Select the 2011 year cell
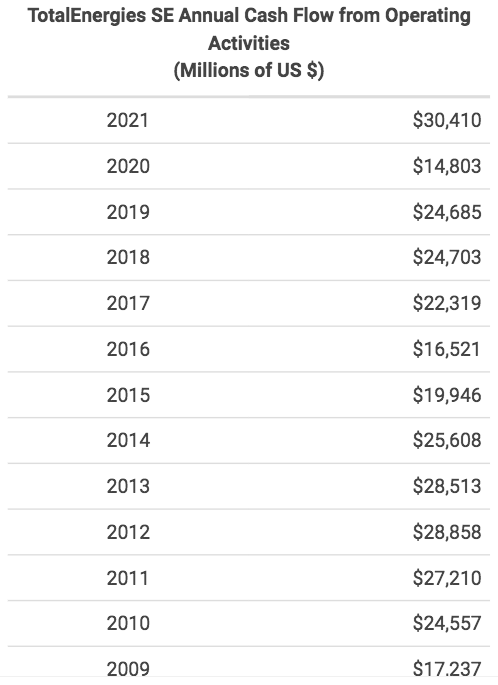The image size is (498, 685). tap(128, 578)
